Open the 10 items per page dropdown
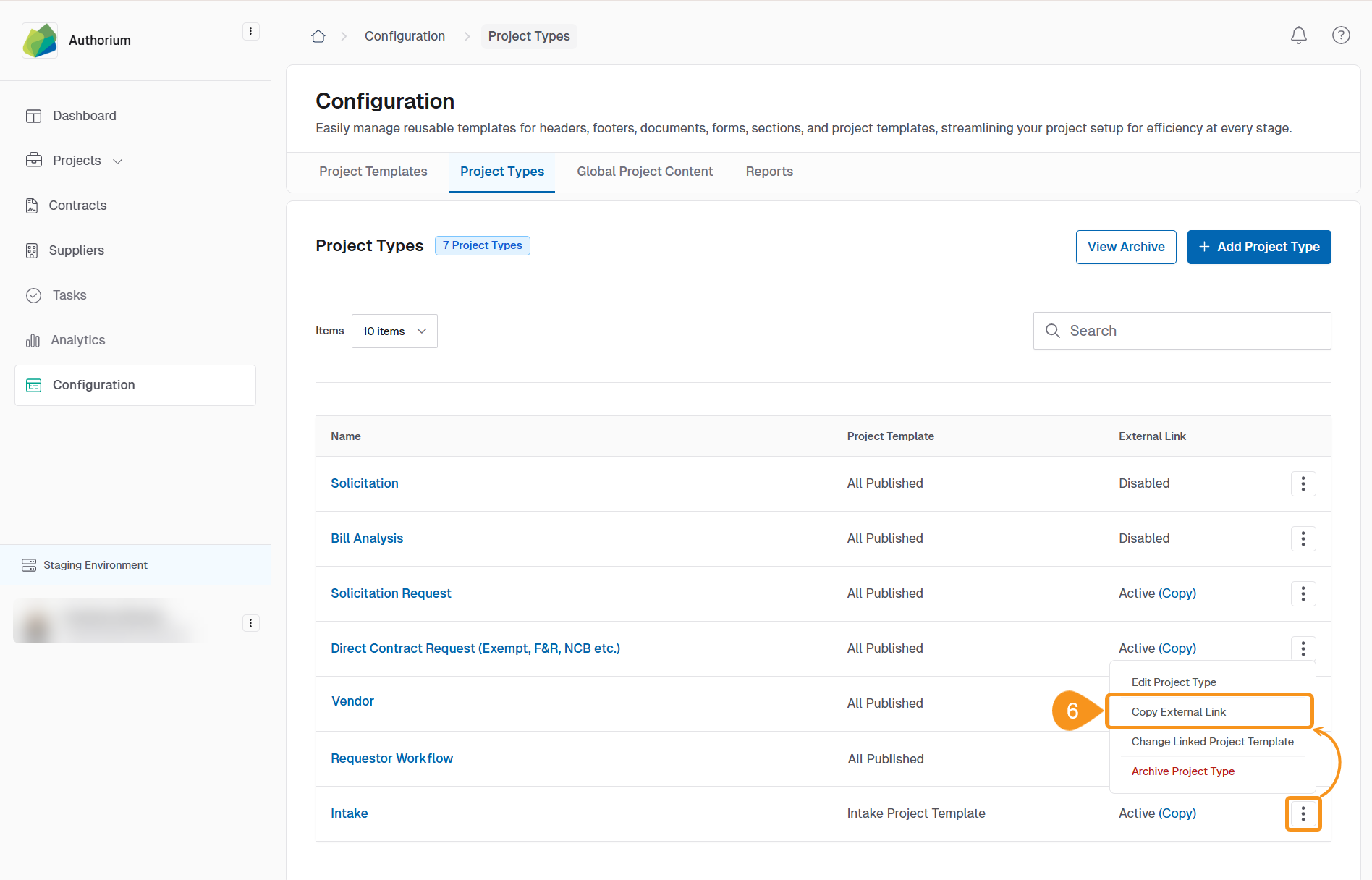The height and width of the screenshot is (880, 1372). 394,331
